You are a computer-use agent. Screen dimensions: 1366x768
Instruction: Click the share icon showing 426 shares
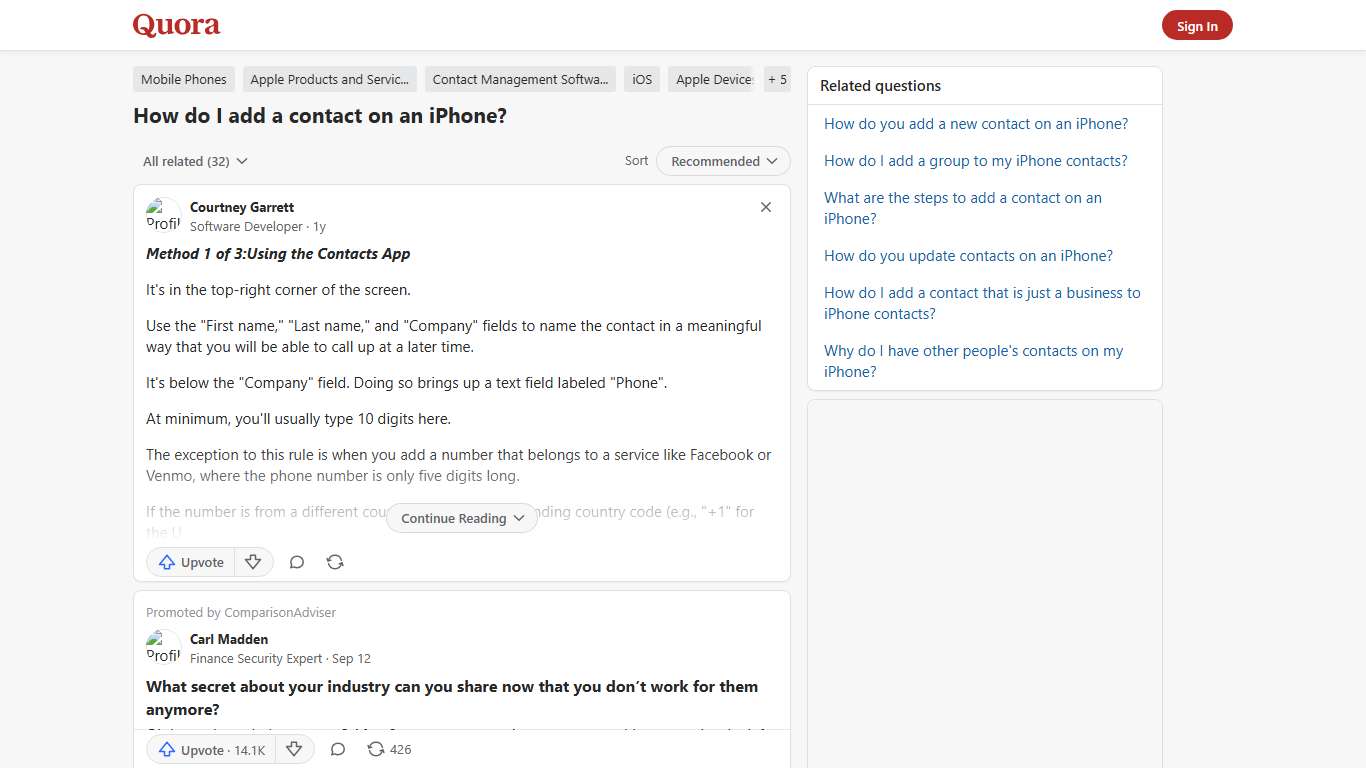pyautogui.click(x=388, y=749)
